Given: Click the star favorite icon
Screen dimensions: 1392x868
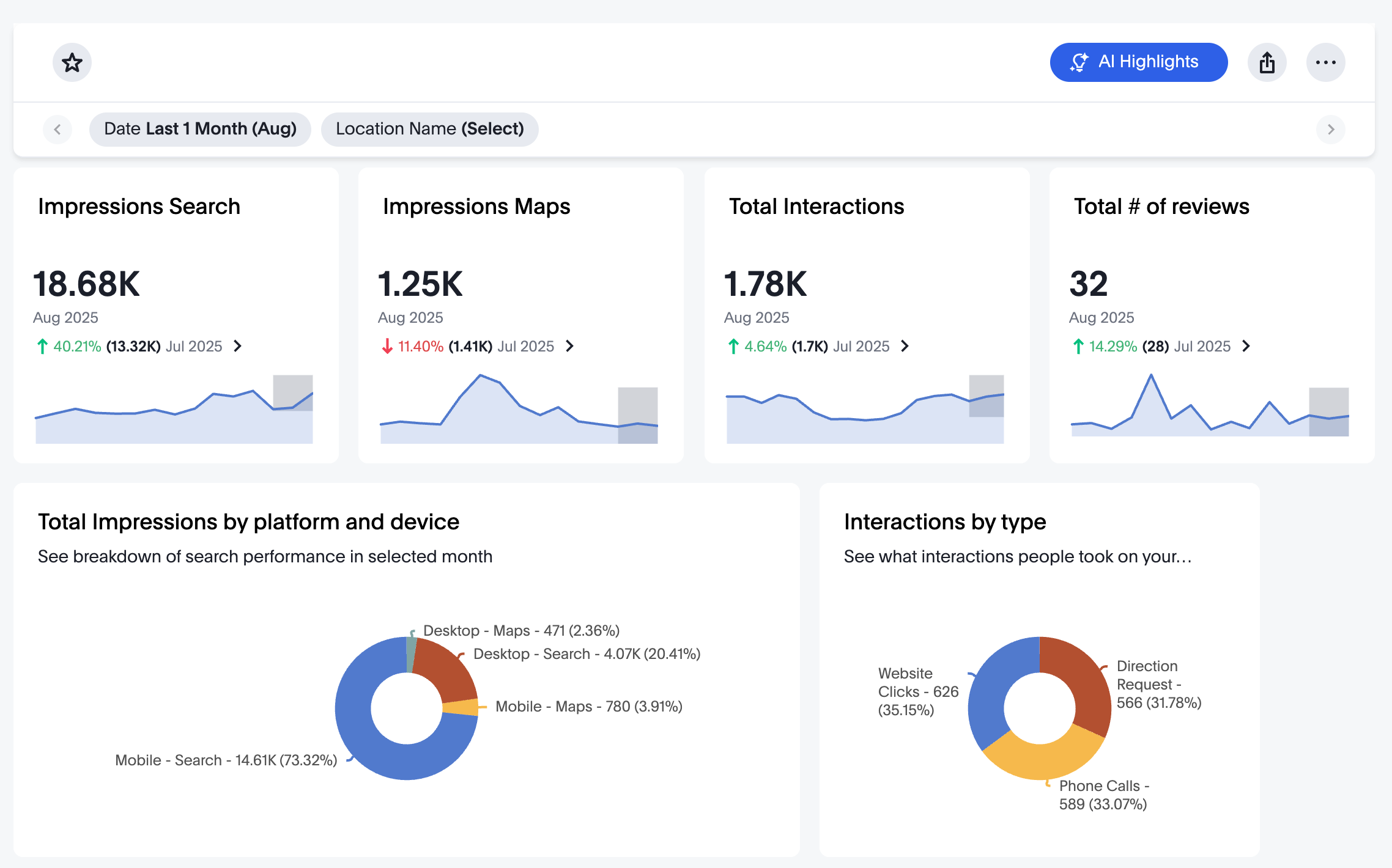Looking at the screenshot, I should [x=72, y=62].
